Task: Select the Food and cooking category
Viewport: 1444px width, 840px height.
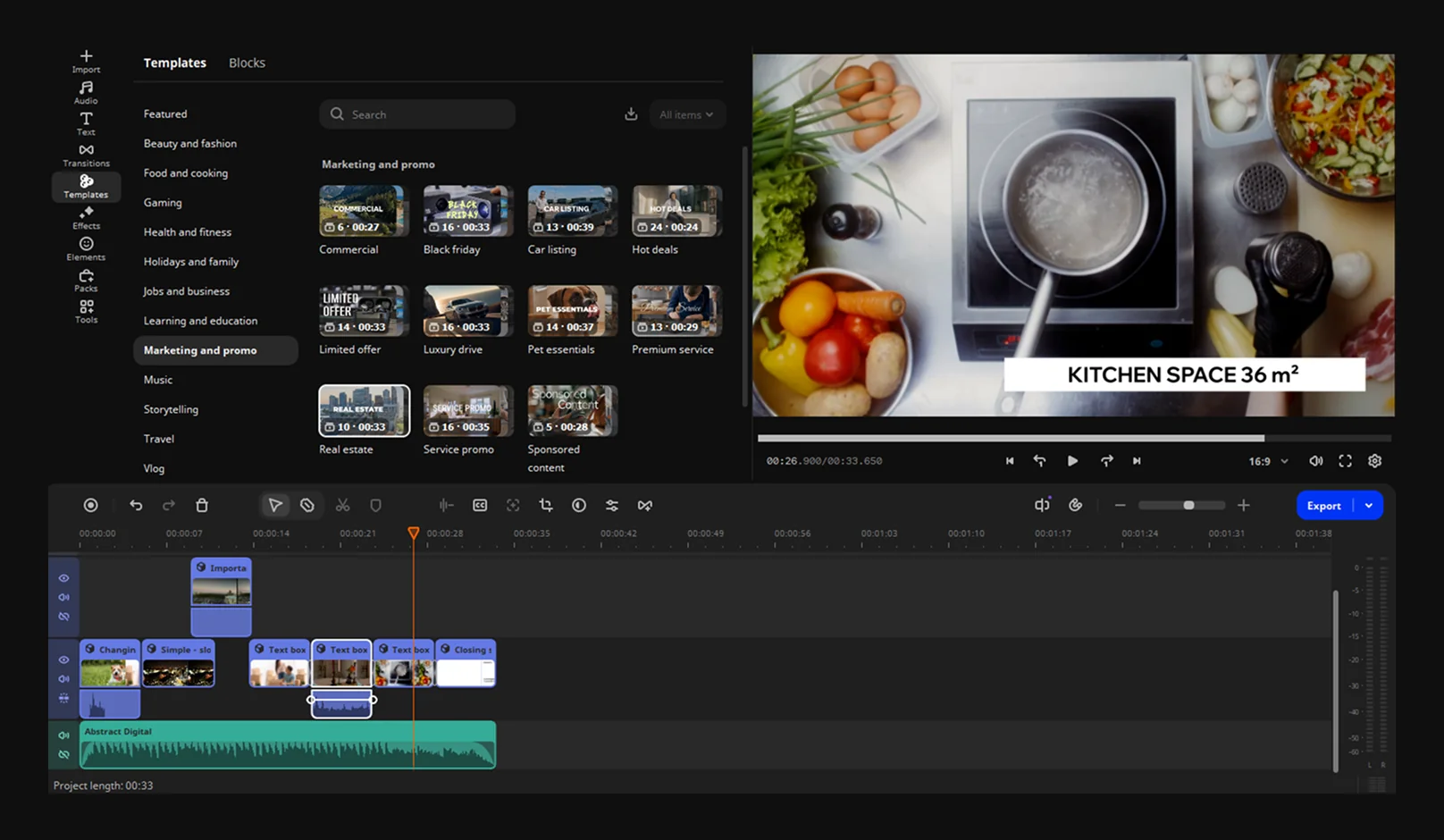Action: 186,173
